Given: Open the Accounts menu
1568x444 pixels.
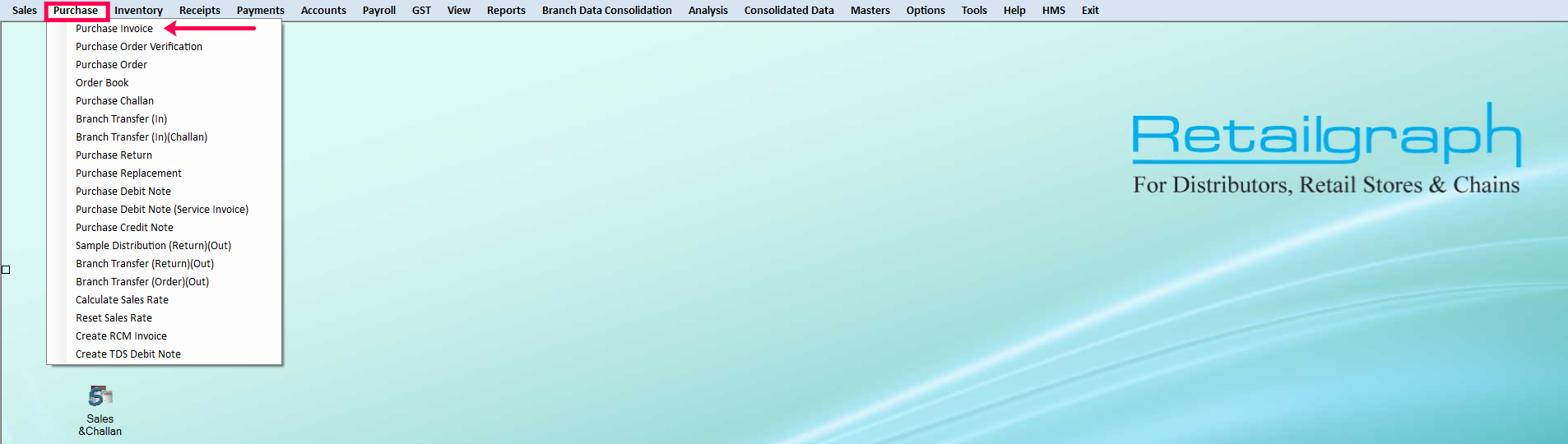Looking at the screenshot, I should coord(323,11).
